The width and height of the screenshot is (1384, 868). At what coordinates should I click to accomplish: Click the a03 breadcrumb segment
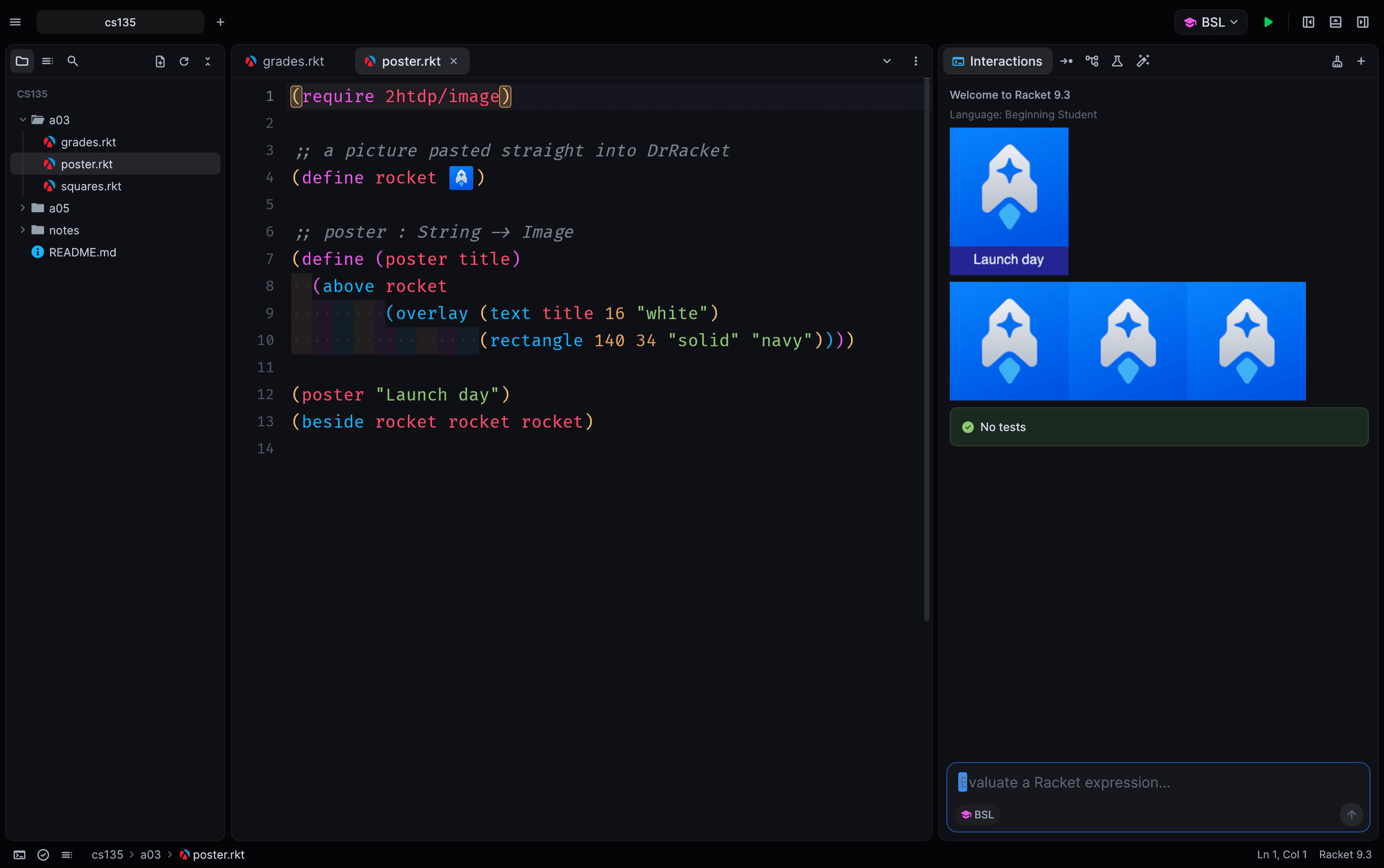(x=151, y=855)
